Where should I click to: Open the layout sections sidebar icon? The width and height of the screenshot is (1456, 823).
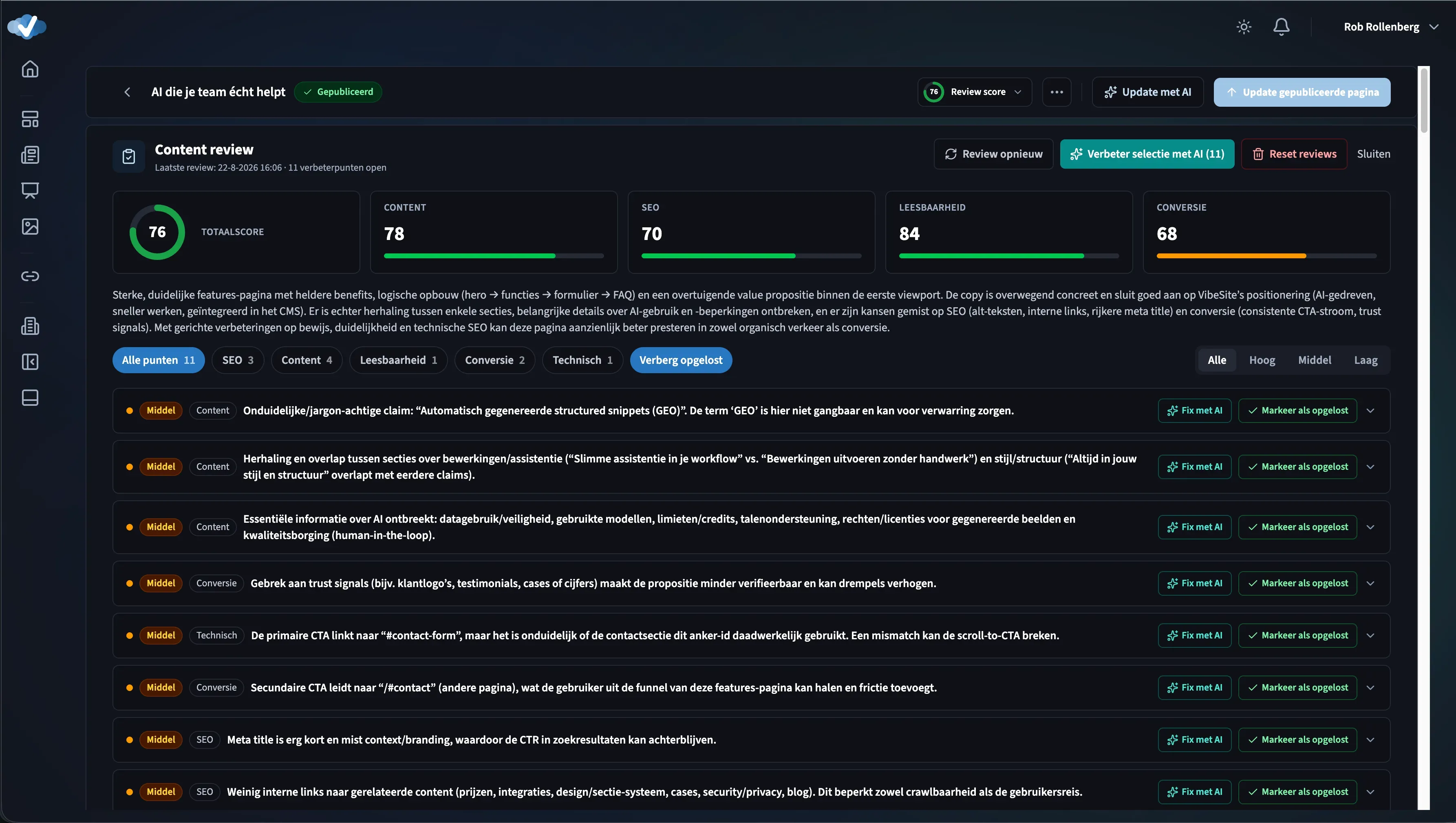point(30,119)
